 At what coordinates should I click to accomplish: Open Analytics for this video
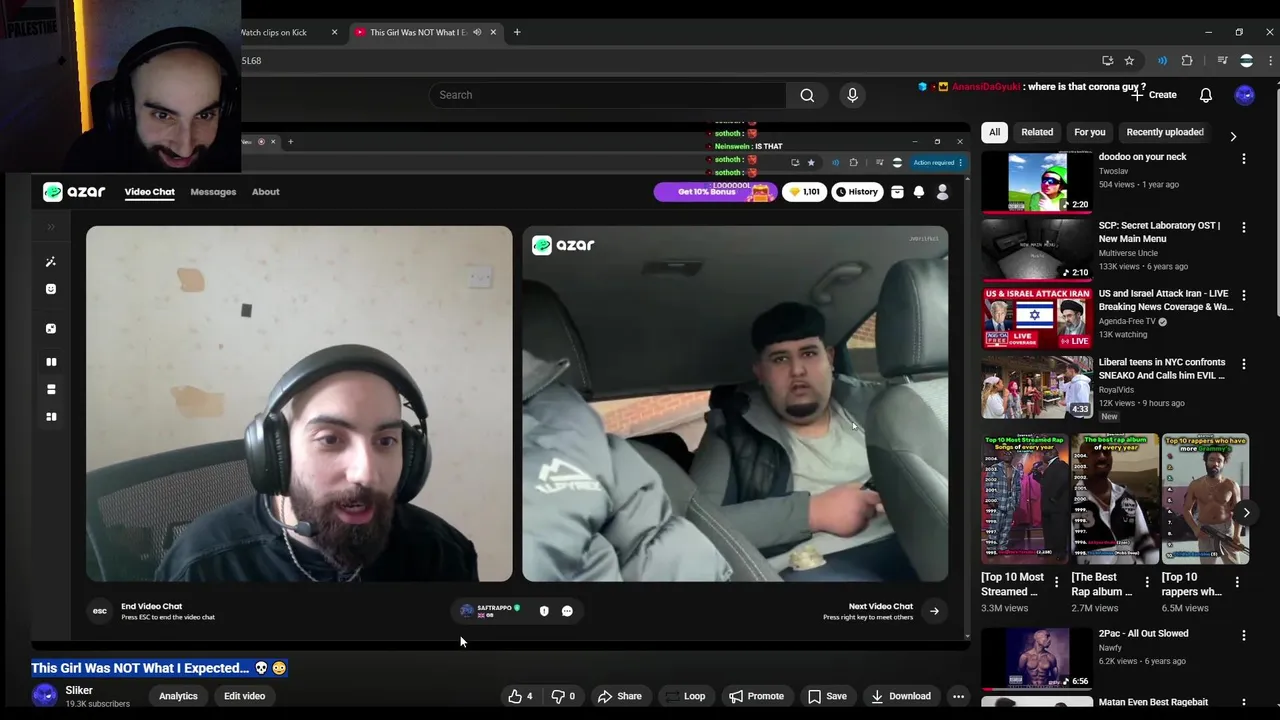178,696
